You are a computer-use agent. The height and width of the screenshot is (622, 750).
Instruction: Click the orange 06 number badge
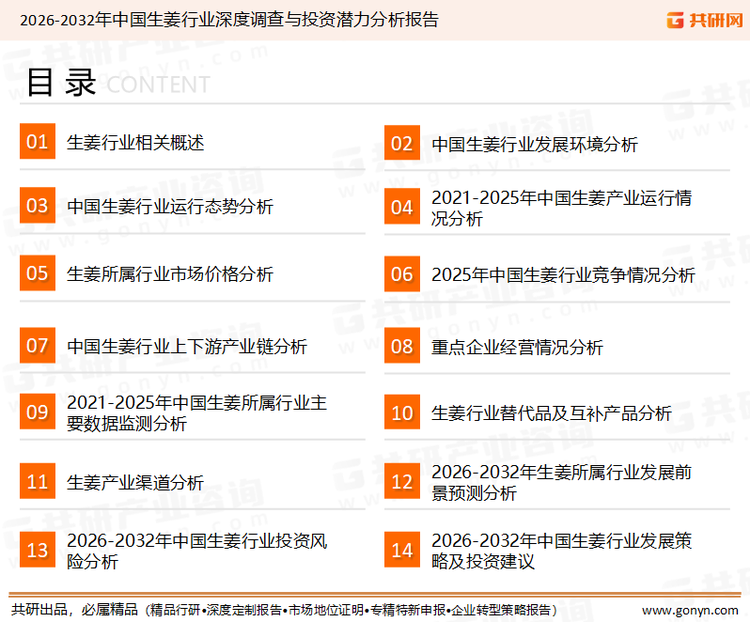402,274
